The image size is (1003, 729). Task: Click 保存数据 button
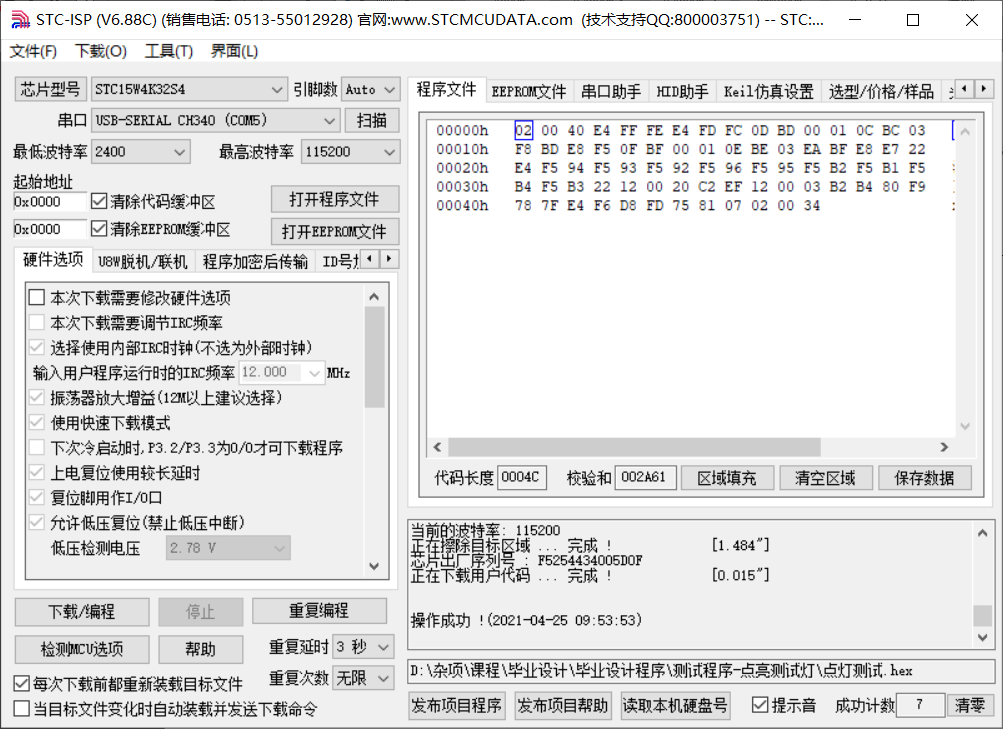tap(924, 478)
